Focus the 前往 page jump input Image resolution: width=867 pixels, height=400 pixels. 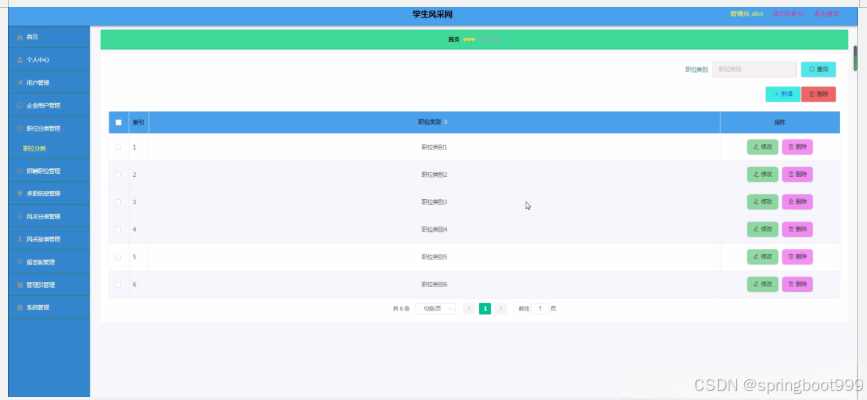[540, 309]
